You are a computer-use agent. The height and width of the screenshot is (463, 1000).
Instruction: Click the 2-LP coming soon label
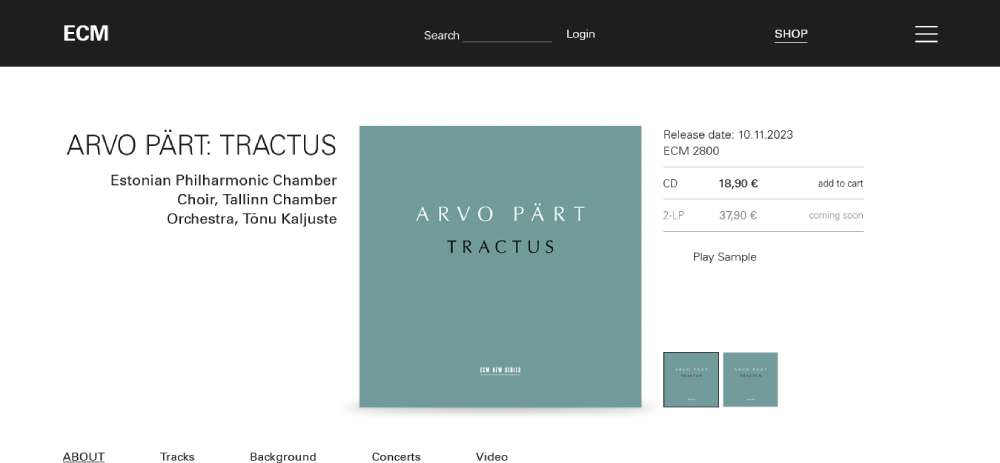835,216
